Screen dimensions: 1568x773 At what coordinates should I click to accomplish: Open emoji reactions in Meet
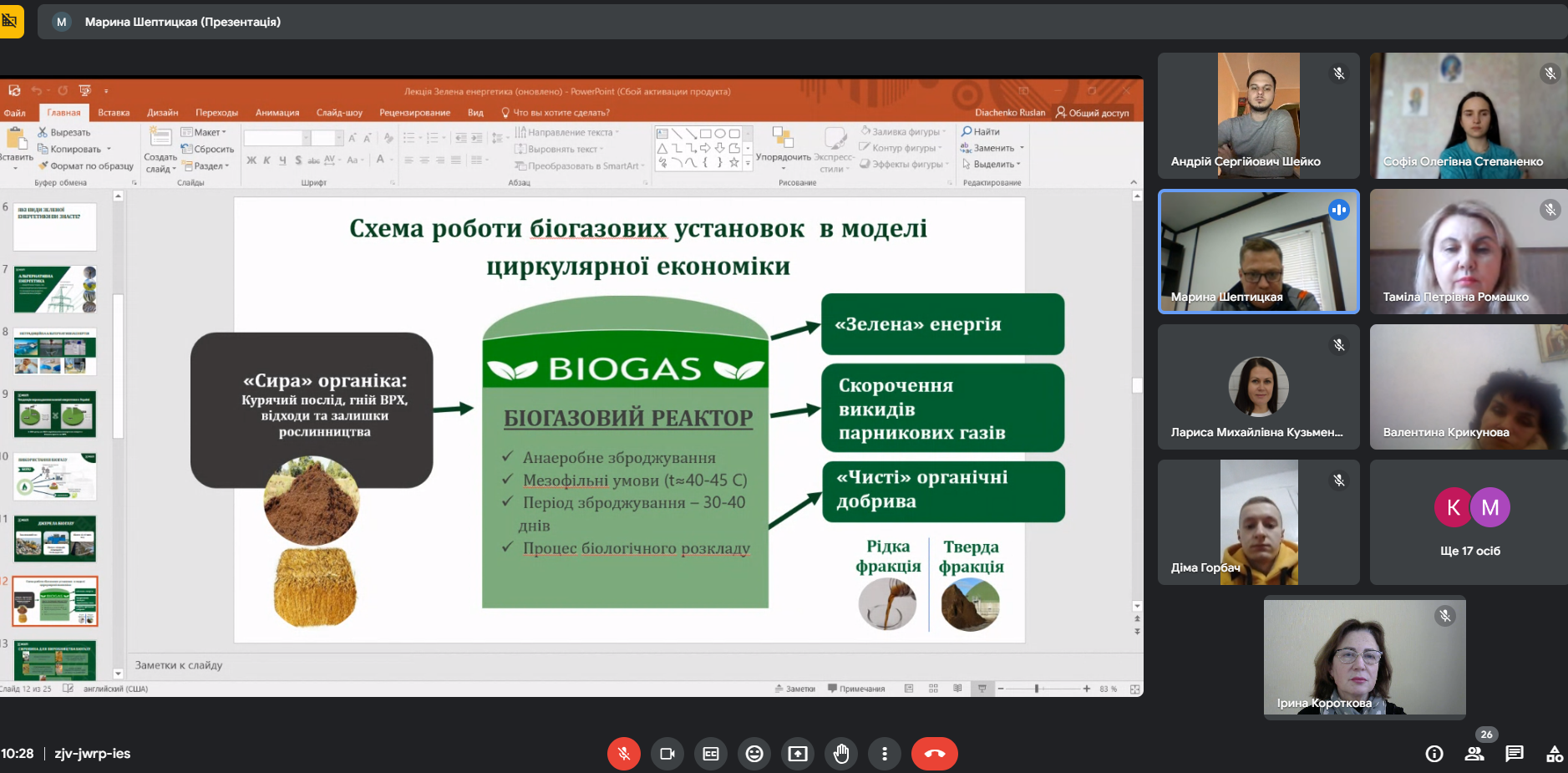click(754, 754)
